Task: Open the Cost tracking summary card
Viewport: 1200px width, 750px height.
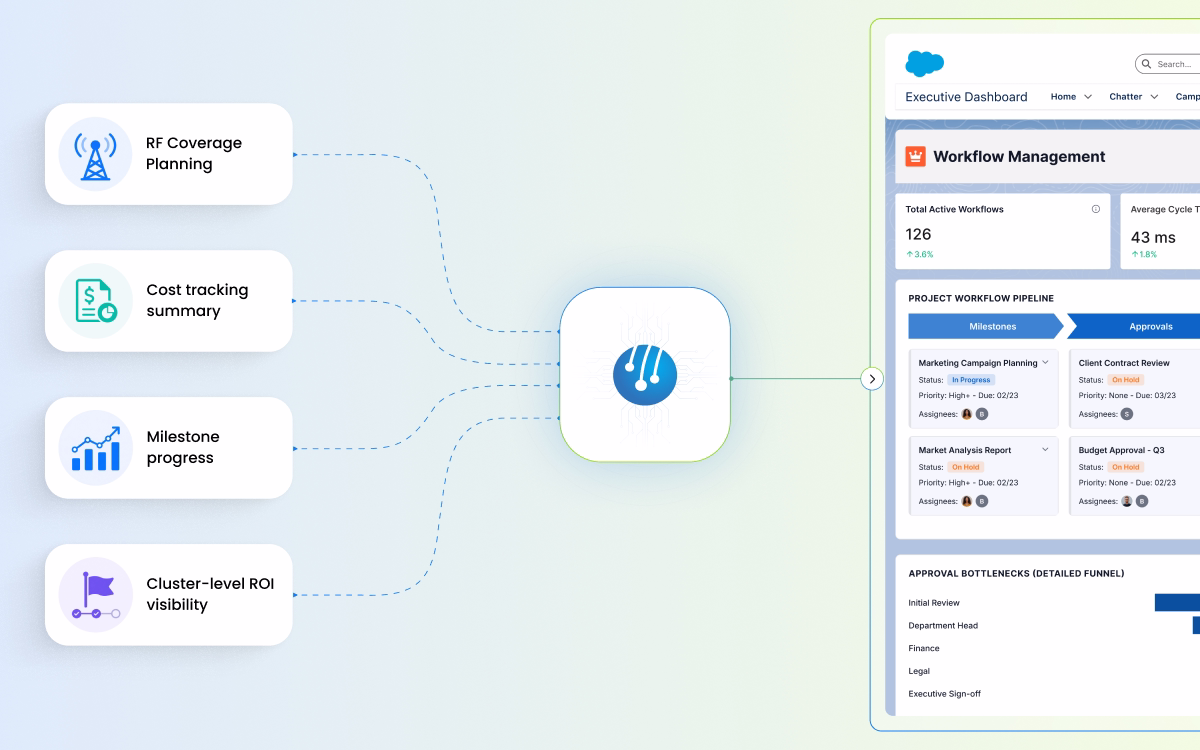Action: point(169,301)
